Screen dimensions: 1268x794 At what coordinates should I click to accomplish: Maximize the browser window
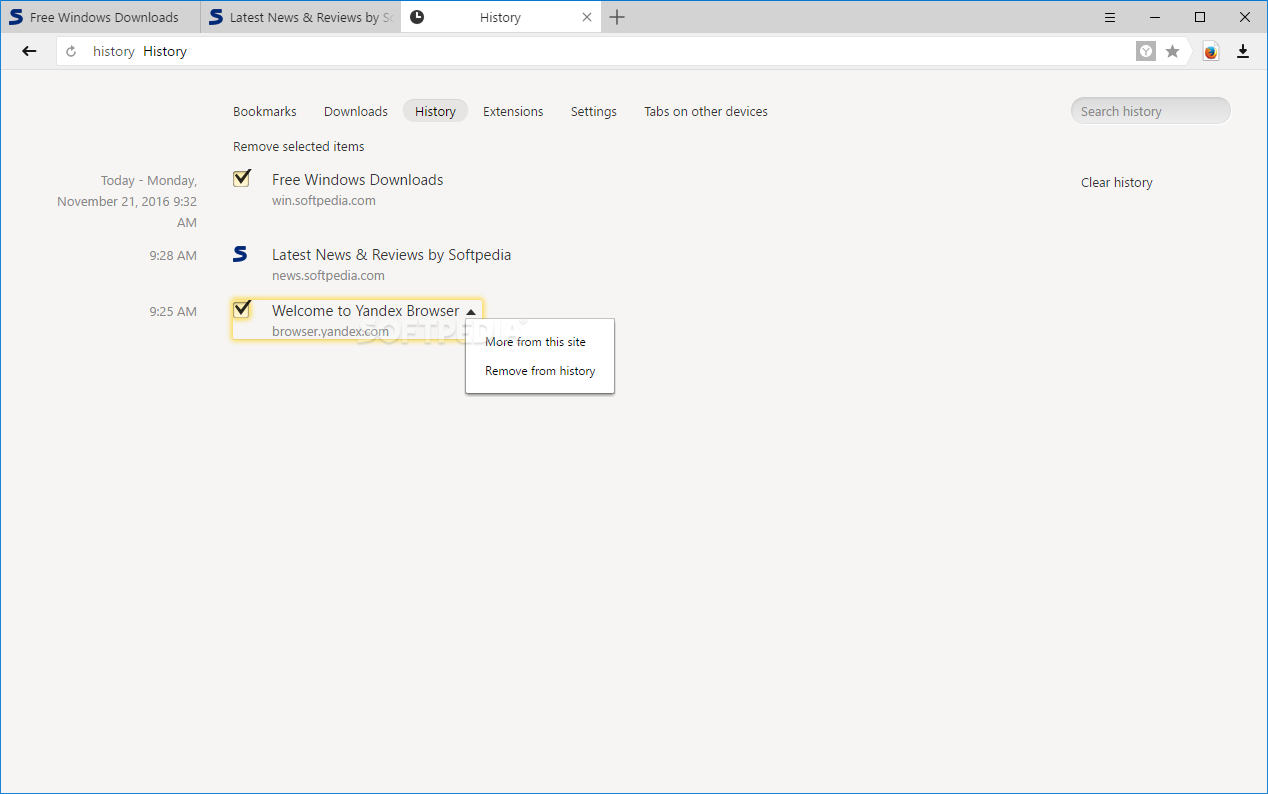1200,17
